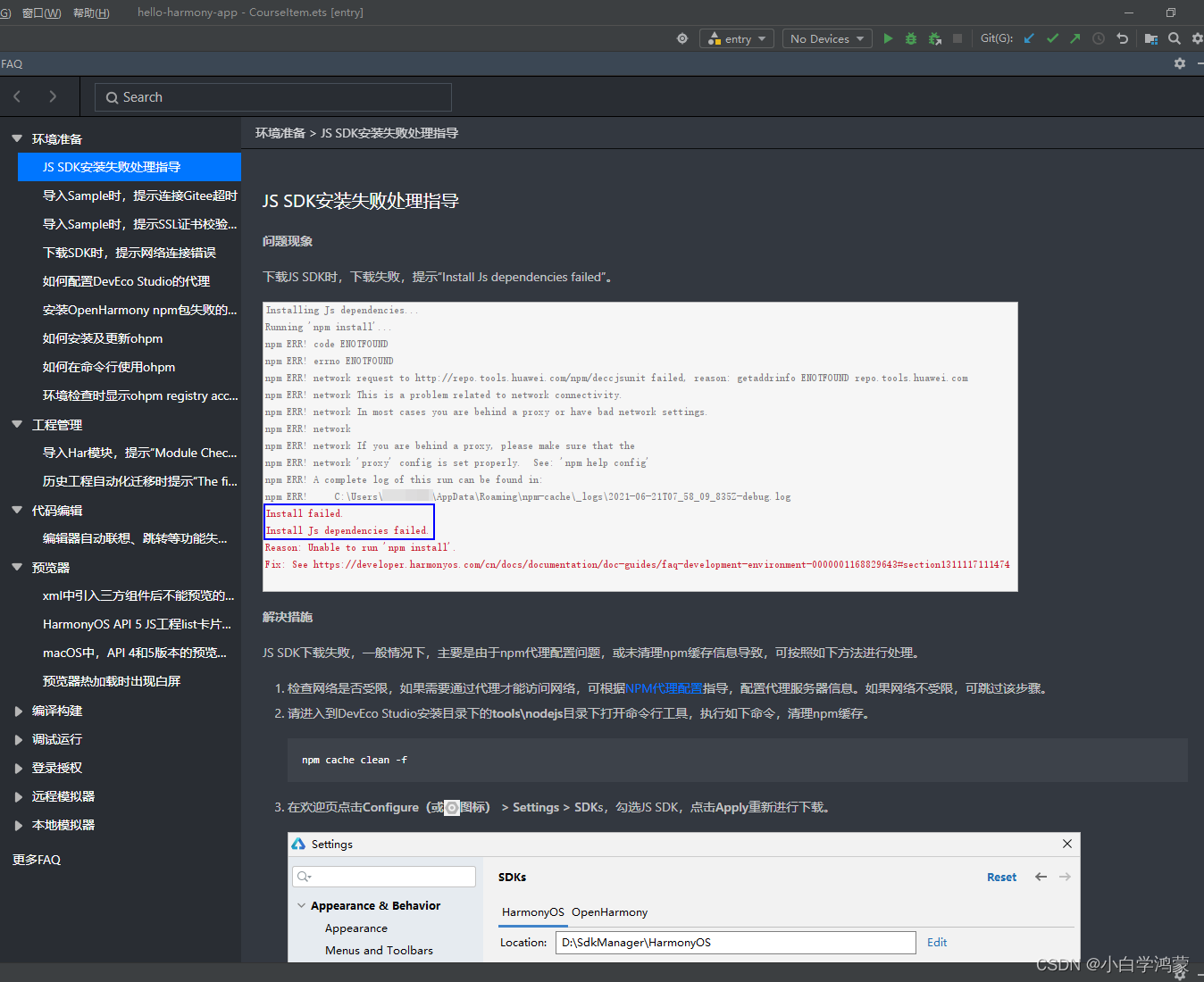This screenshot has width=1204, height=982.
Task: Go back with the FAQ left arrow
Action: click(x=17, y=96)
